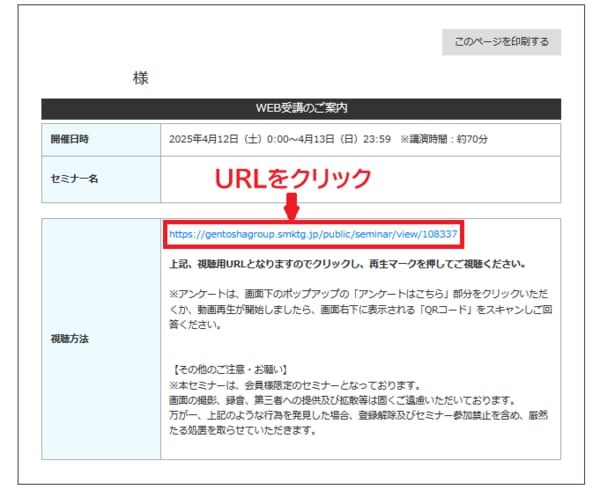
Task: Select the 【その他のご注意・お願い】 heading
Action: (x=235, y=368)
